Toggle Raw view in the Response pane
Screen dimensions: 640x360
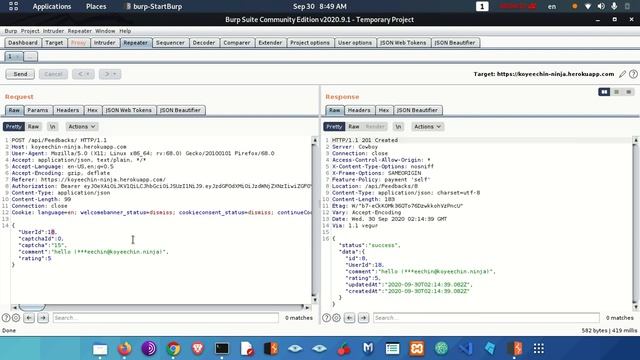[x=354, y=127]
